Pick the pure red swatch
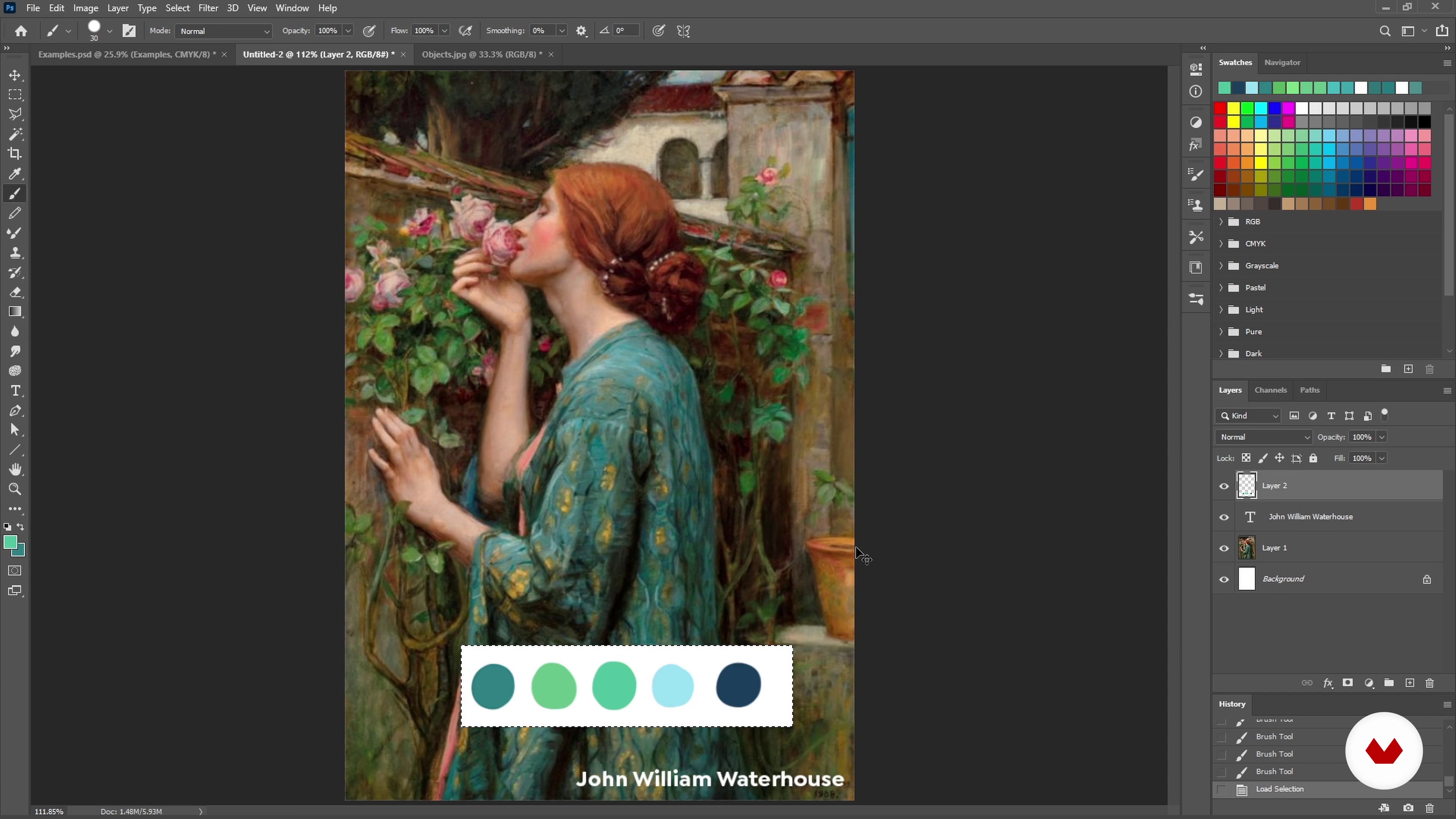This screenshot has height=819, width=1456. (1220, 108)
